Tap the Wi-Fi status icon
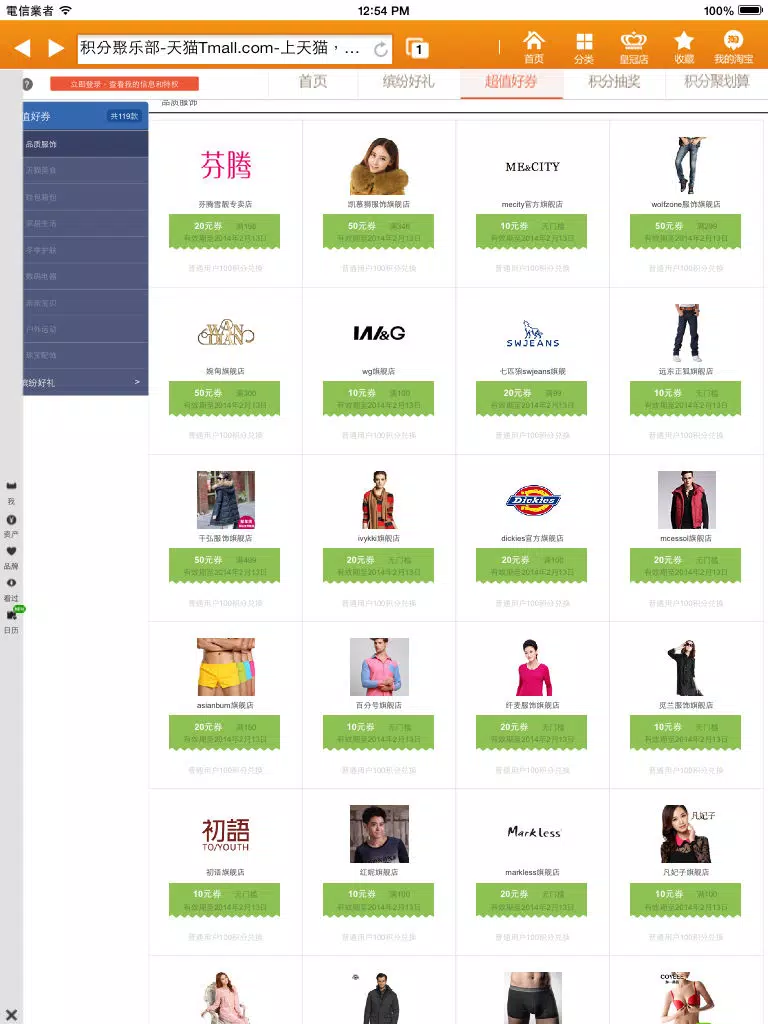The image size is (768, 1024). (65, 10)
